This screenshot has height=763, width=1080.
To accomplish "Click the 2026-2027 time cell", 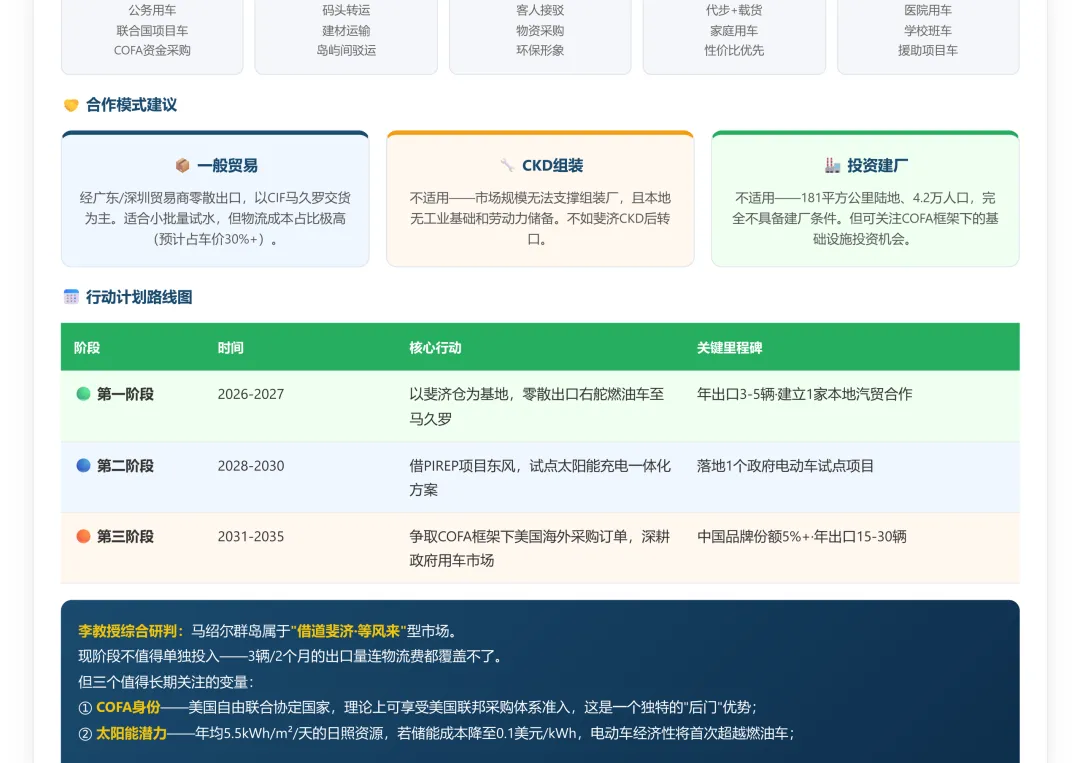I will [251, 394].
